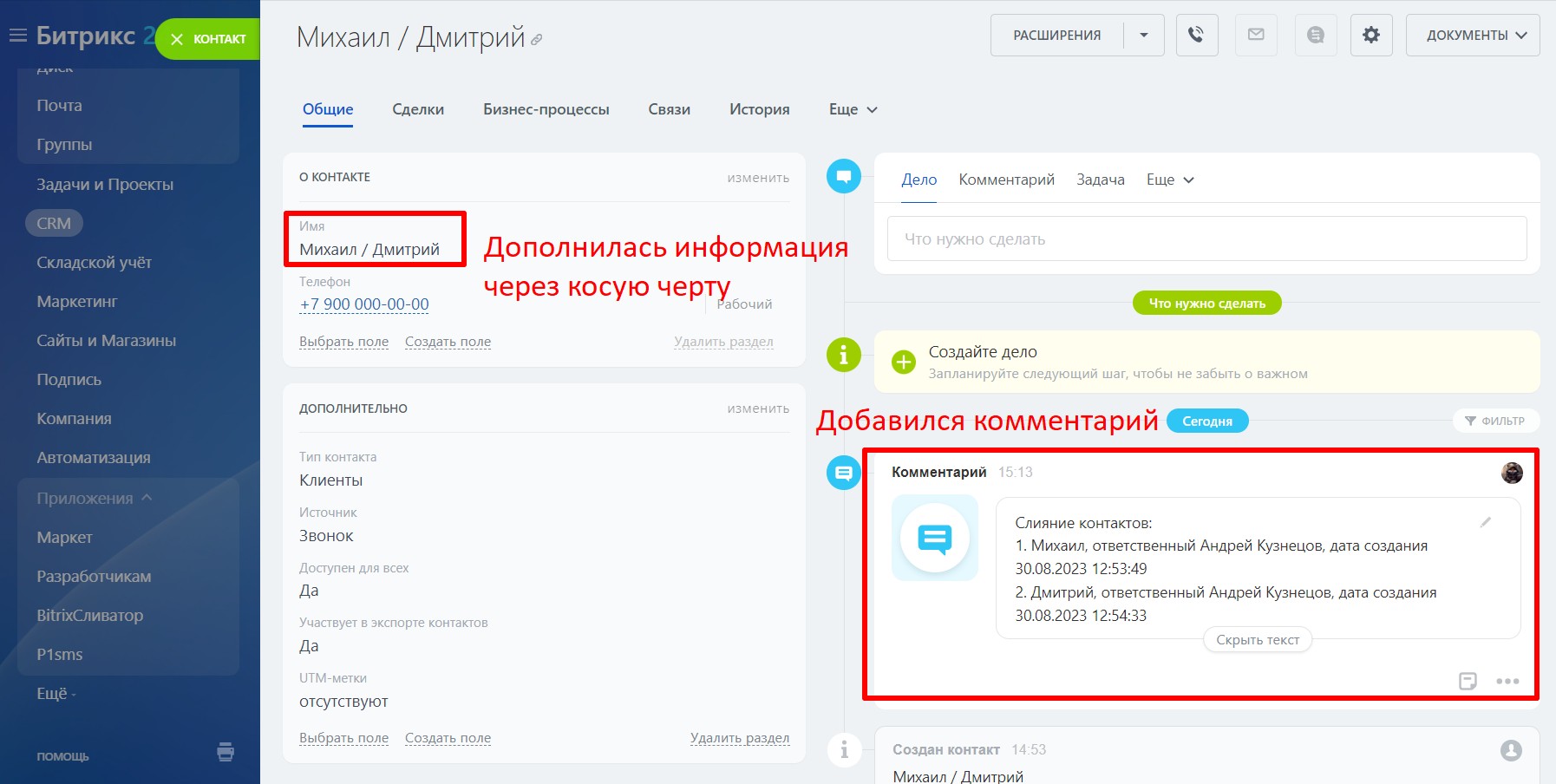
Task: Click Скрыть текст button in comment
Action: pos(1257,640)
